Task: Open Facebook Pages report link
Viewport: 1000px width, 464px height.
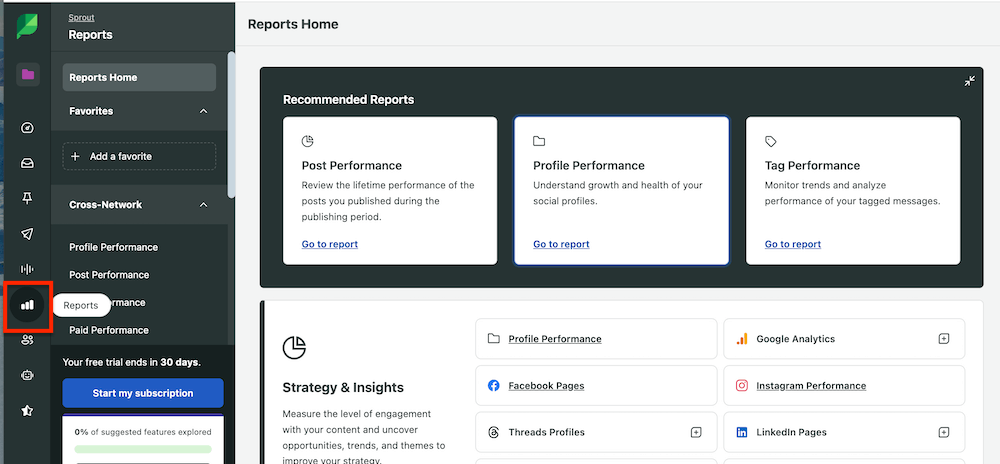Action: 546,386
